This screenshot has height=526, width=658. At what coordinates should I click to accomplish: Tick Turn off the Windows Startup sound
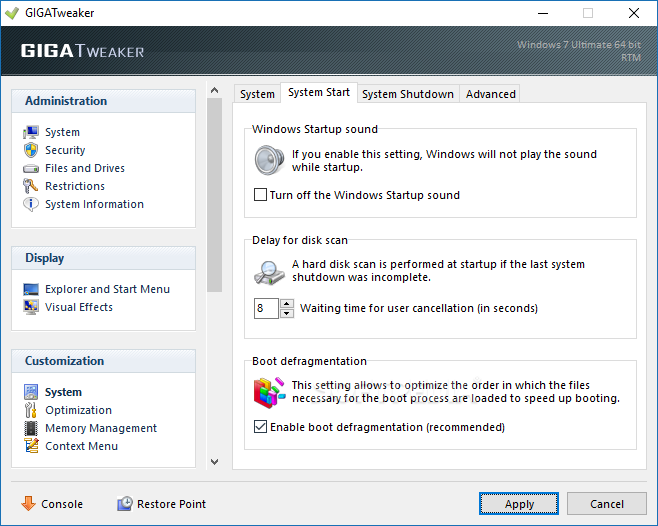point(260,195)
